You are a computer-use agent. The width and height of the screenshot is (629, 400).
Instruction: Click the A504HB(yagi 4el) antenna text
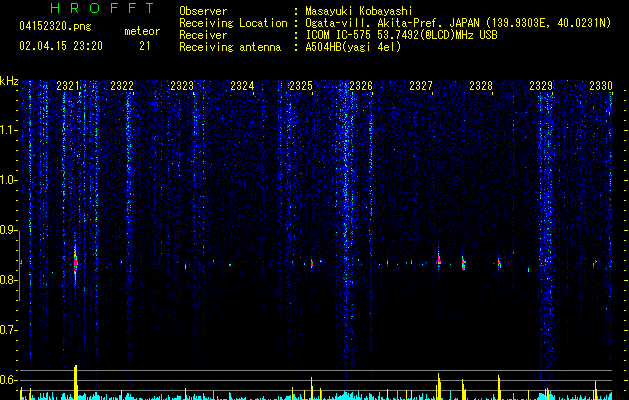point(353,47)
